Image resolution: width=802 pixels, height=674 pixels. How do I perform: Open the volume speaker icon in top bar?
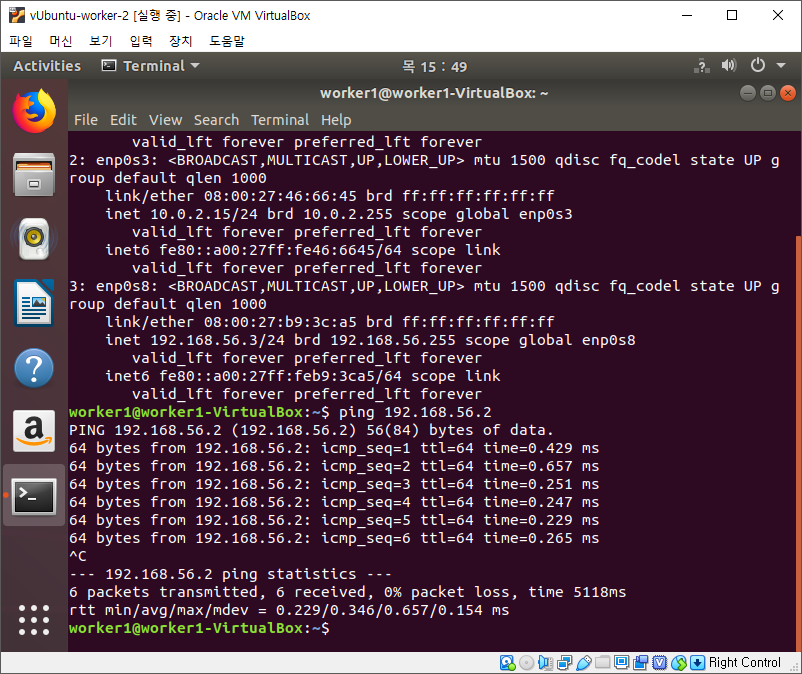(x=729, y=65)
